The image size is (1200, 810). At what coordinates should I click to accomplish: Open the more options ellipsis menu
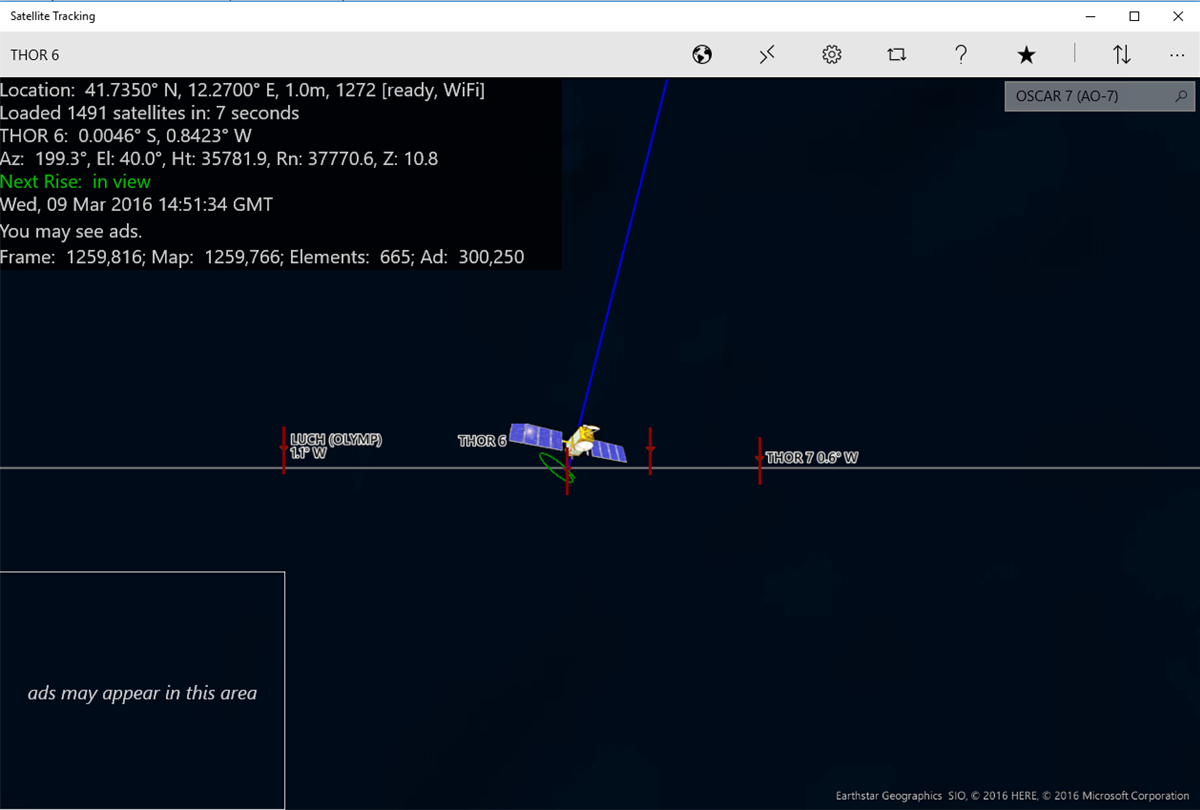[1176, 55]
